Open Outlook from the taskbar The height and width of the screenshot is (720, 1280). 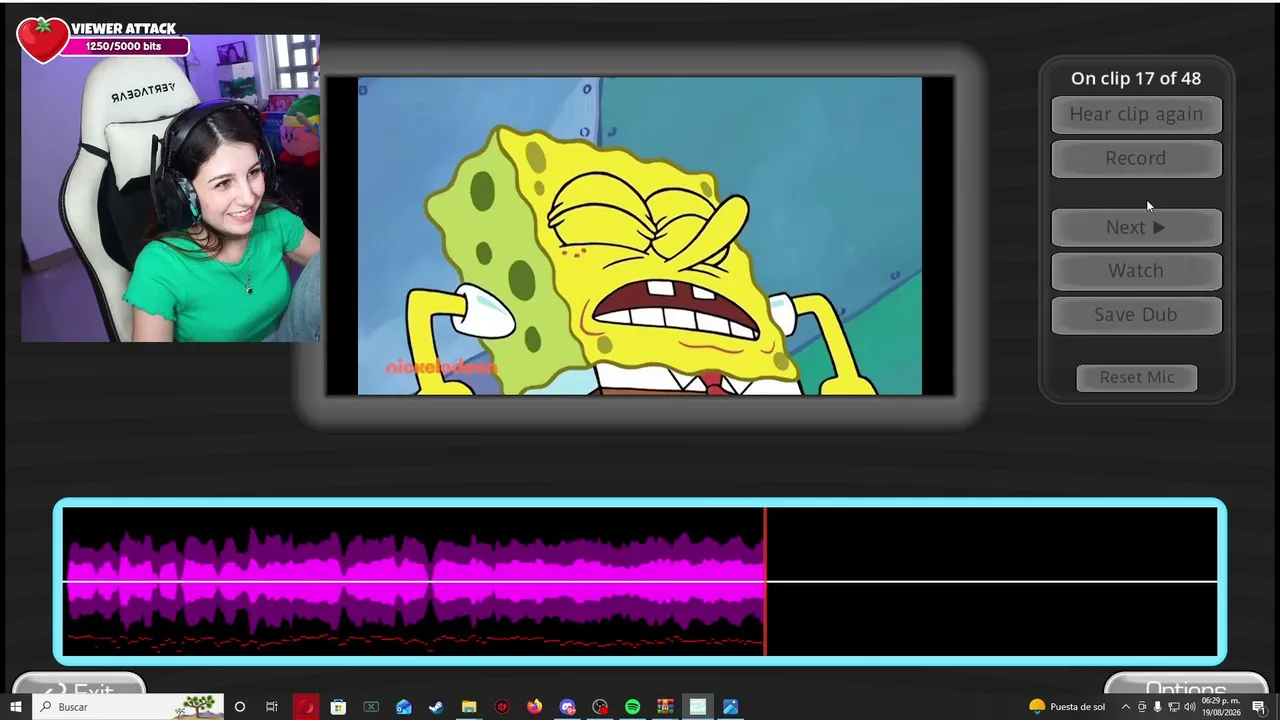pos(404,707)
